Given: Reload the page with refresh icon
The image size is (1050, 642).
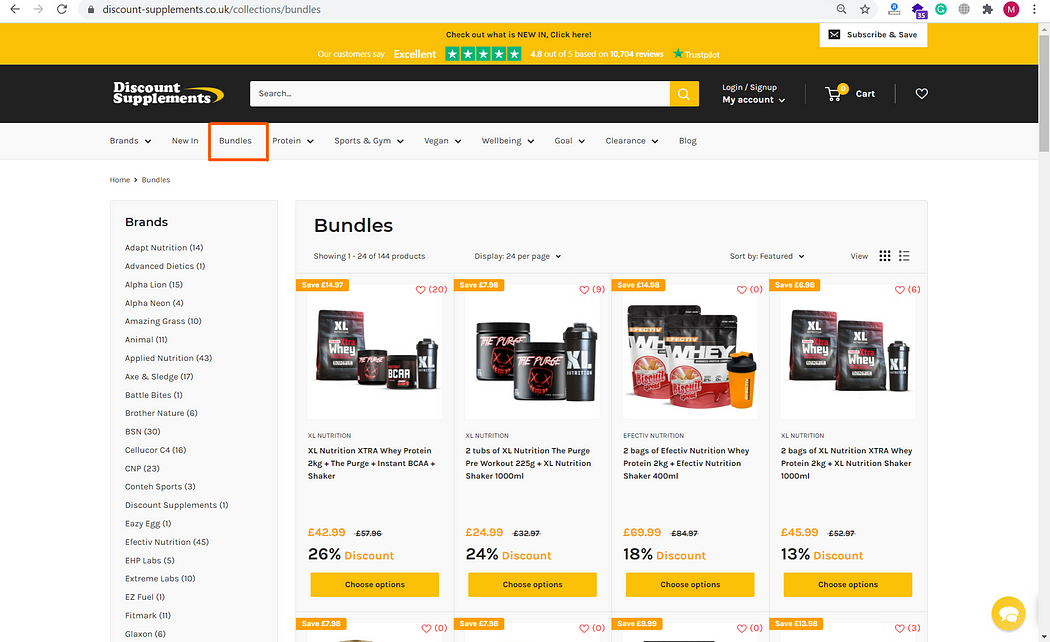Looking at the screenshot, I should coord(62,9).
